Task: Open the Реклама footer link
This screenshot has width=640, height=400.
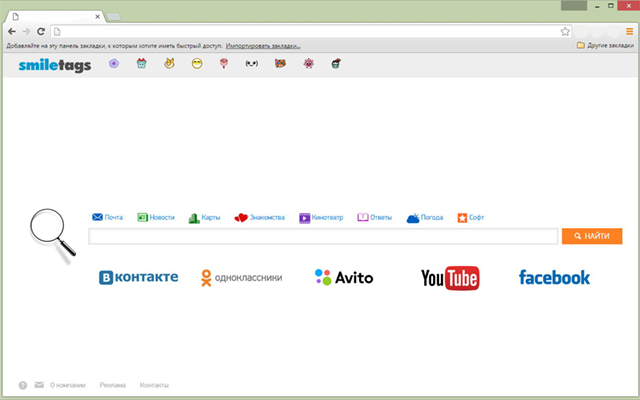Action: point(113,385)
